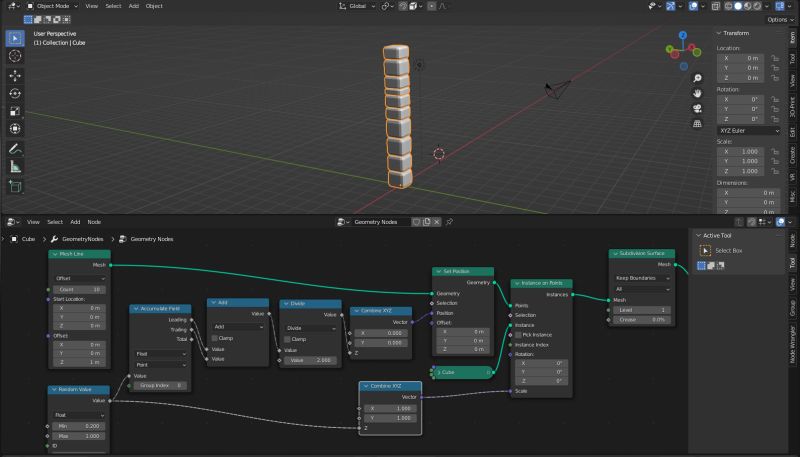The width and height of the screenshot is (800, 457).
Task: Activate the Move tool
Action: tap(15, 75)
